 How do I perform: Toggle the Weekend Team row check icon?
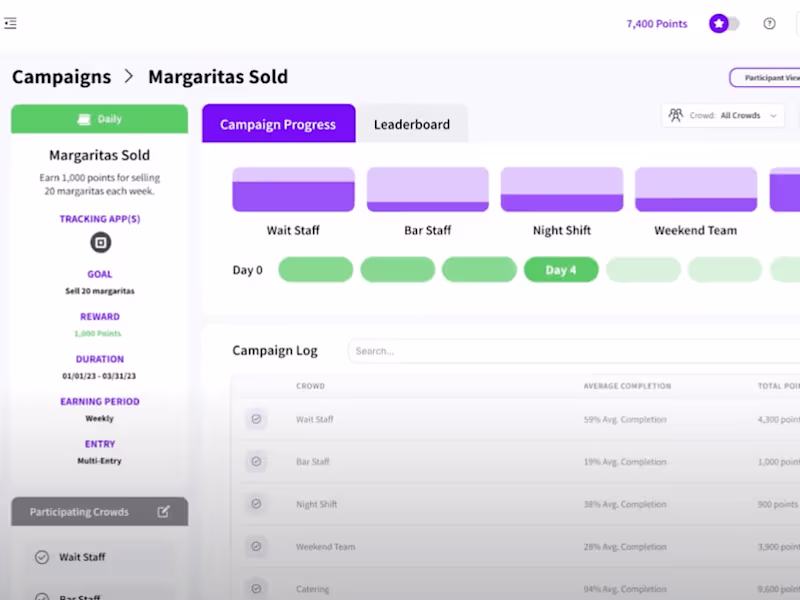tap(256, 546)
